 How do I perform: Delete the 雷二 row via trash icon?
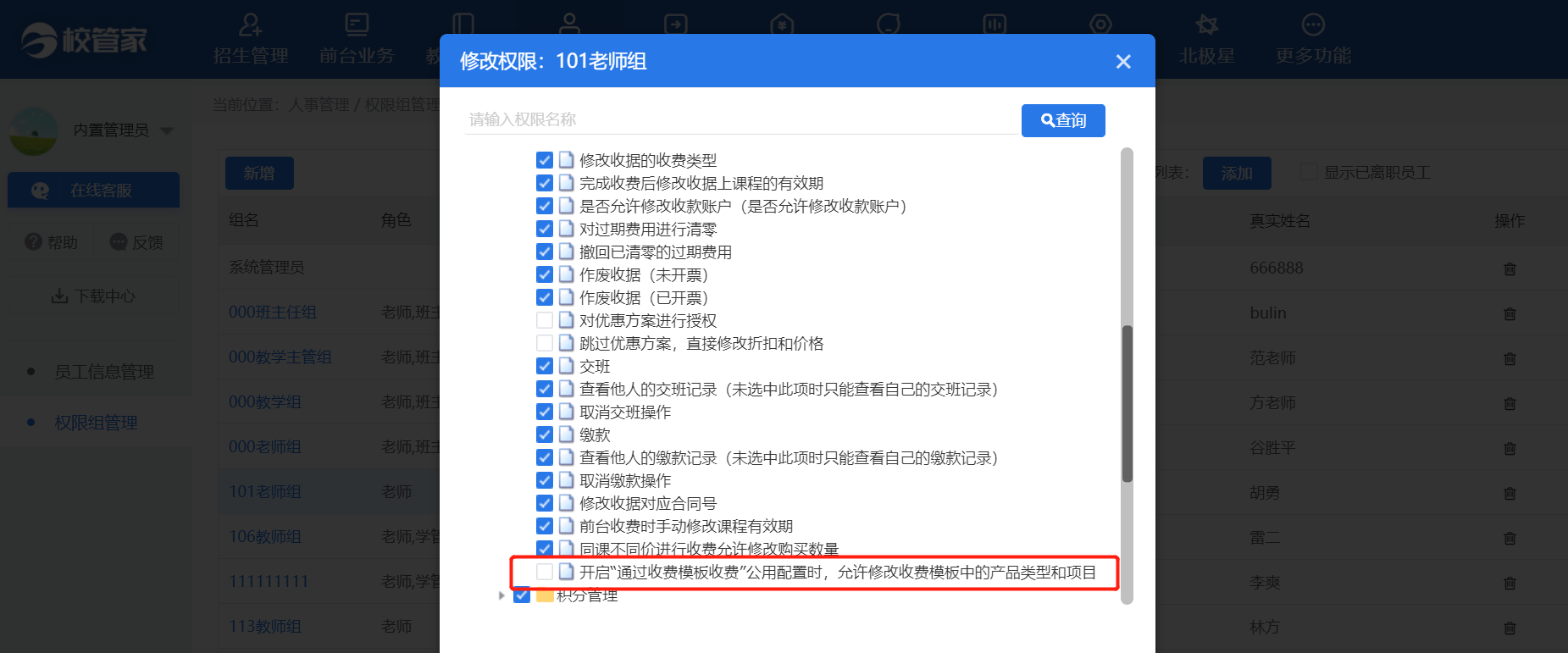click(x=1510, y=538)
